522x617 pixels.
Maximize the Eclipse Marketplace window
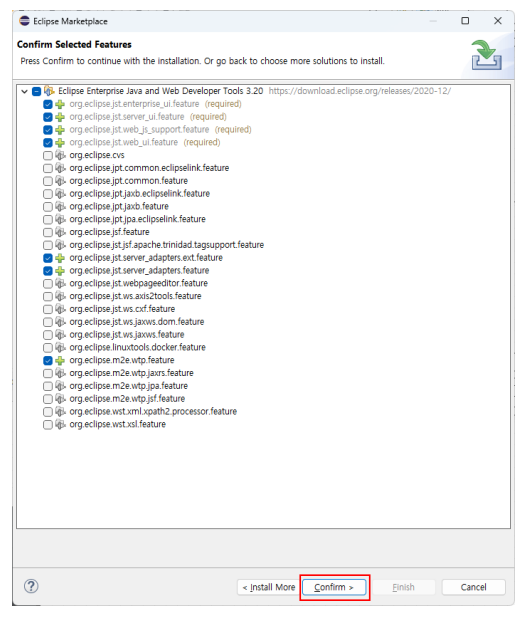[465, 21]
